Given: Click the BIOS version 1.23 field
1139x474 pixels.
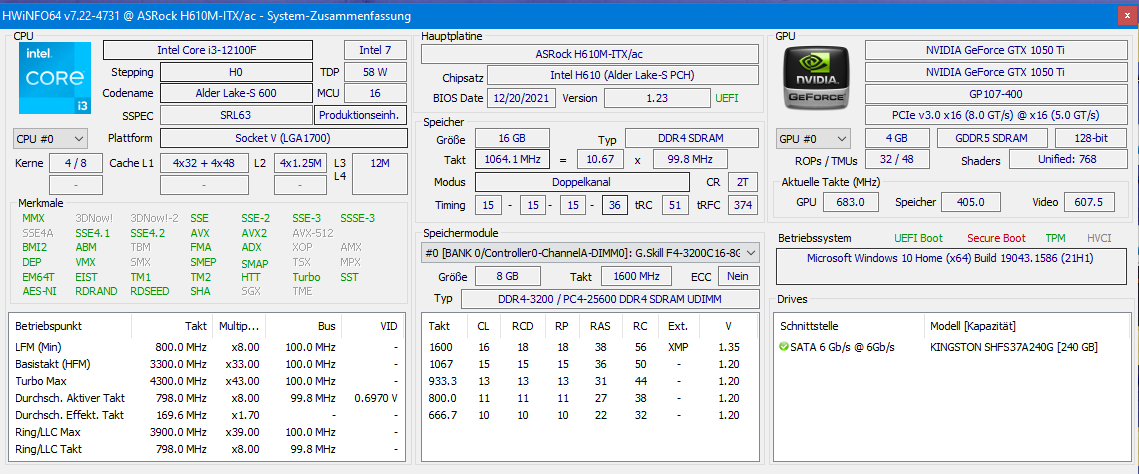Looking at the screenshot, I should pyautogui.click(x=657, y=98).
